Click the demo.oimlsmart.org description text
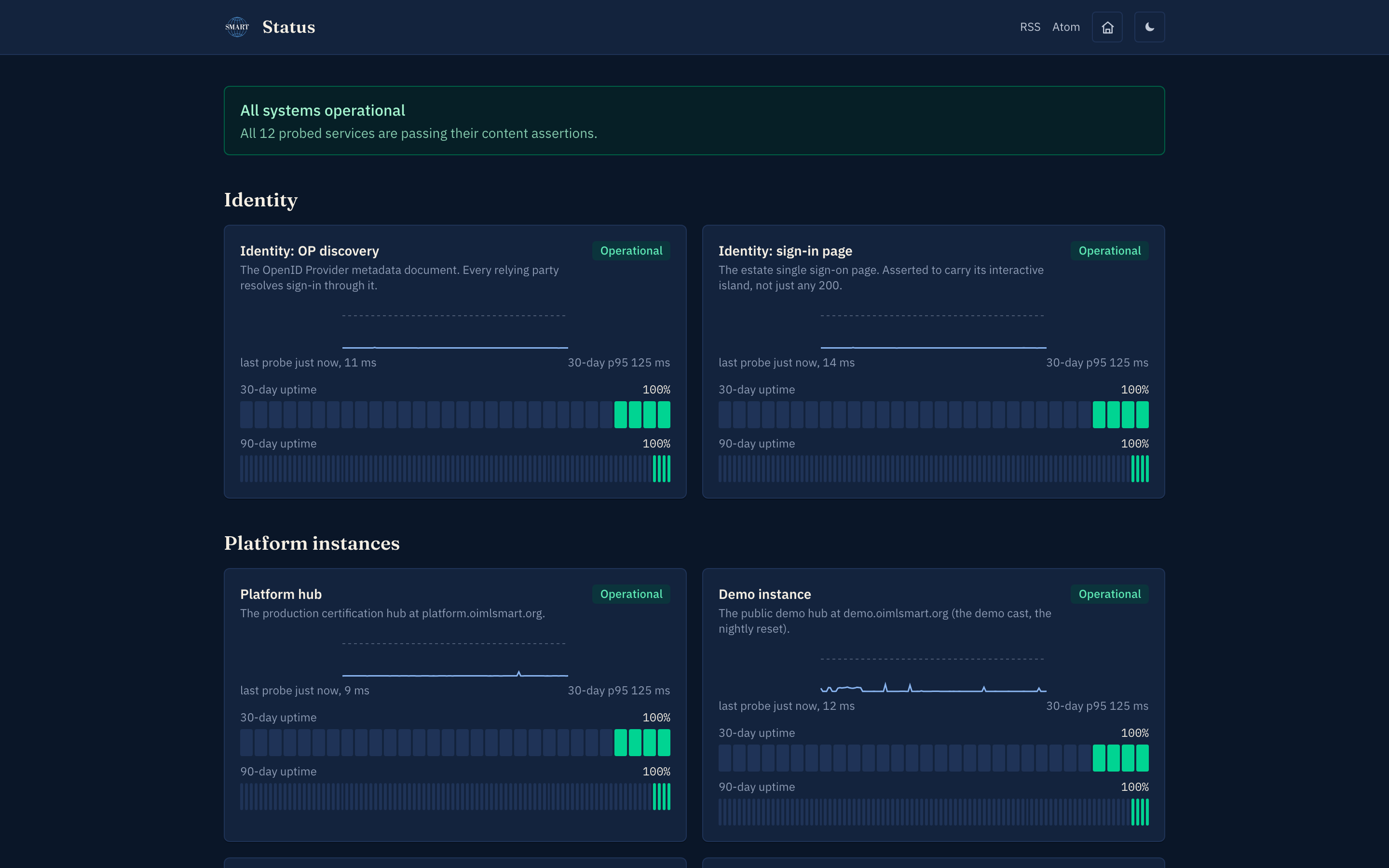 point(885,621)
